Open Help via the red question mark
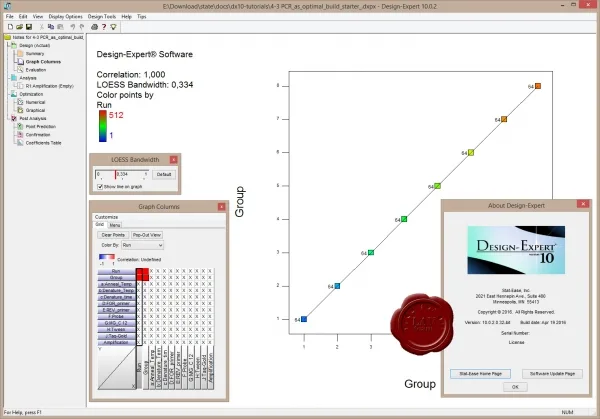600x419 pixels. (x=104, y=27)
